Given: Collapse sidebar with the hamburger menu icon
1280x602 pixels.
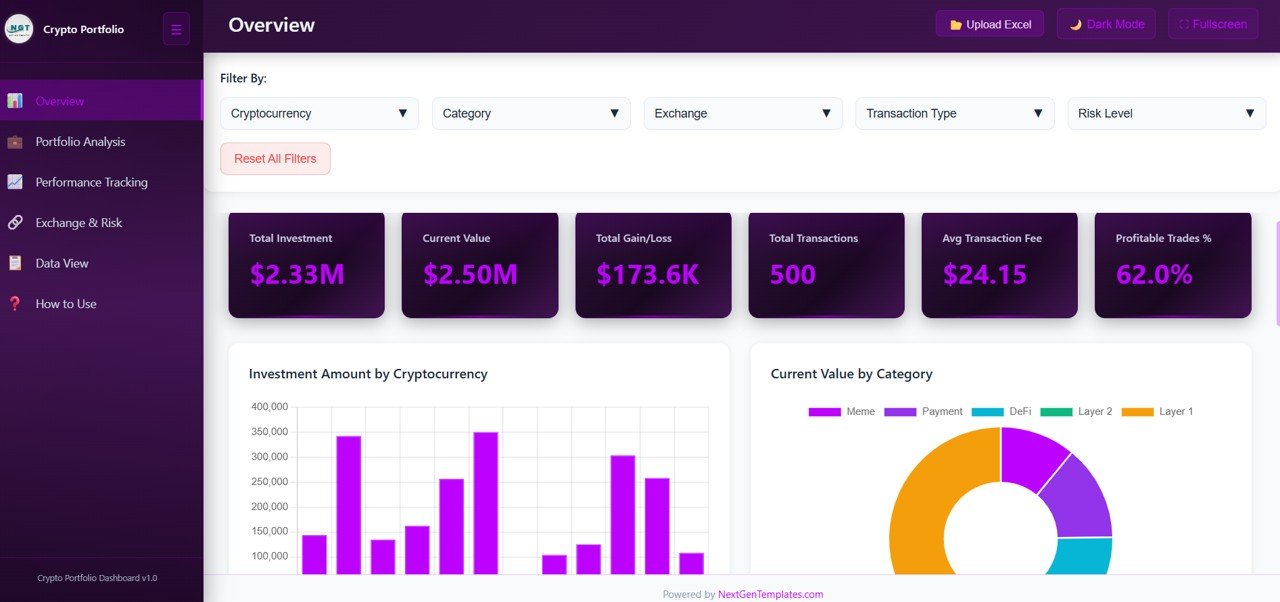Looking at the screenshot, I should click(x=176, y=29).
